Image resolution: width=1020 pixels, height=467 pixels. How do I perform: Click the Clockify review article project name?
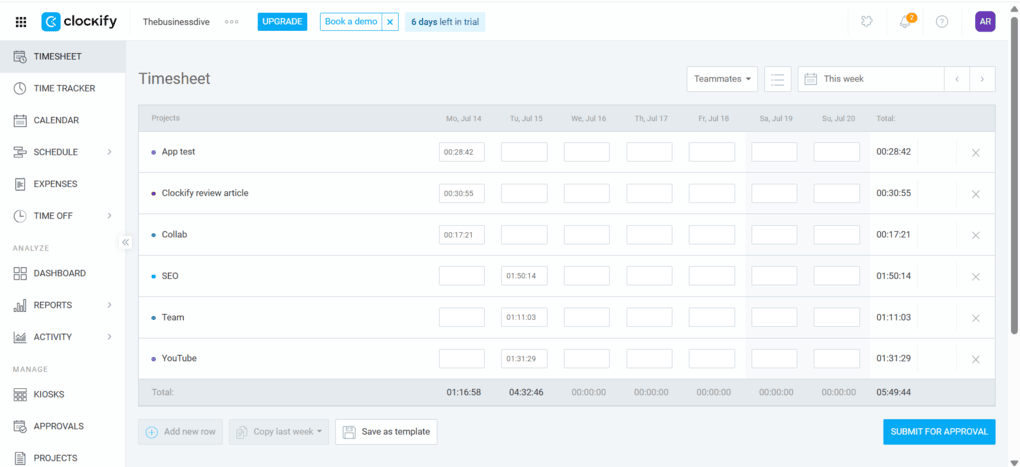205,193
